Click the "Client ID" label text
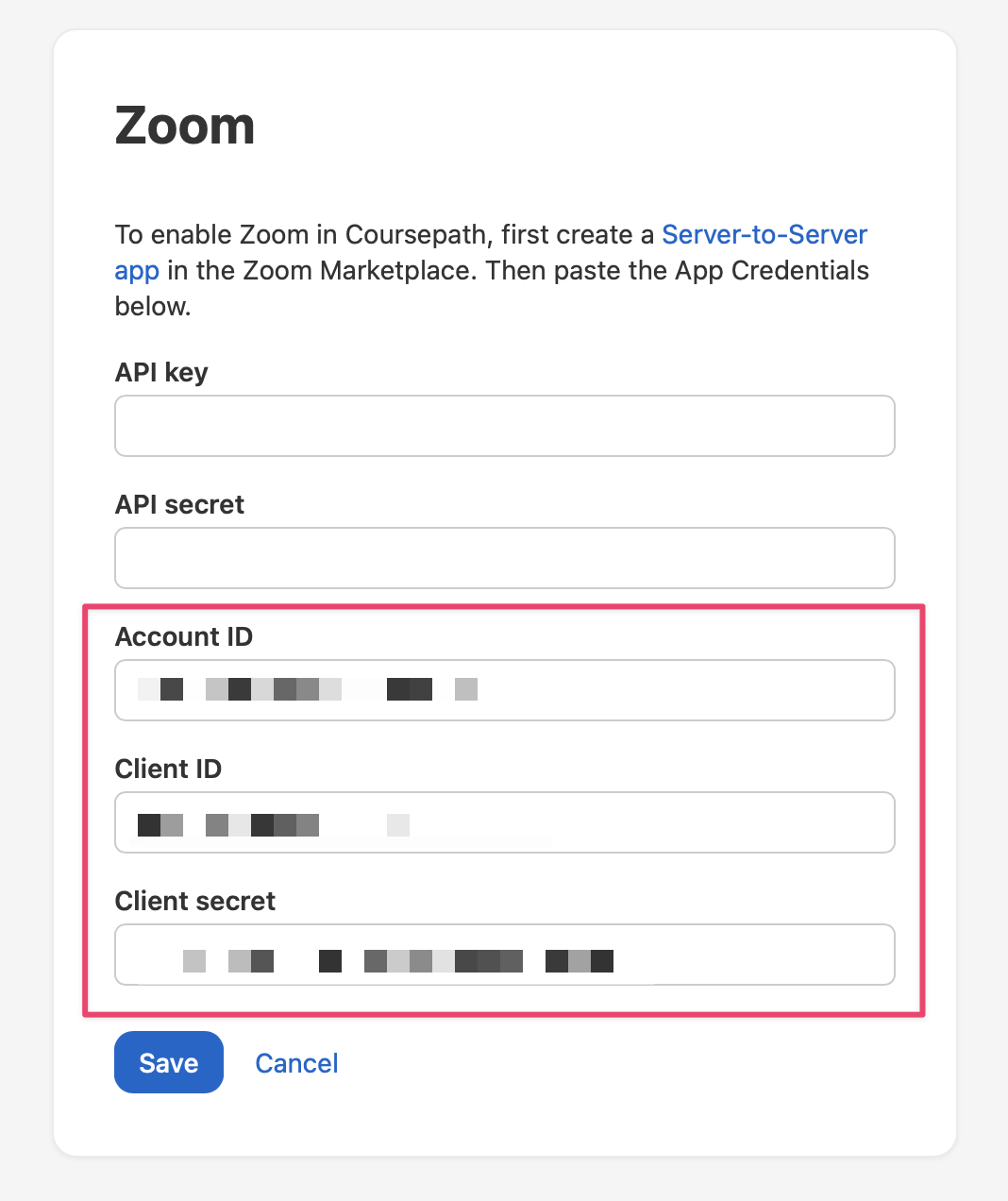 [x=168, y=770]
